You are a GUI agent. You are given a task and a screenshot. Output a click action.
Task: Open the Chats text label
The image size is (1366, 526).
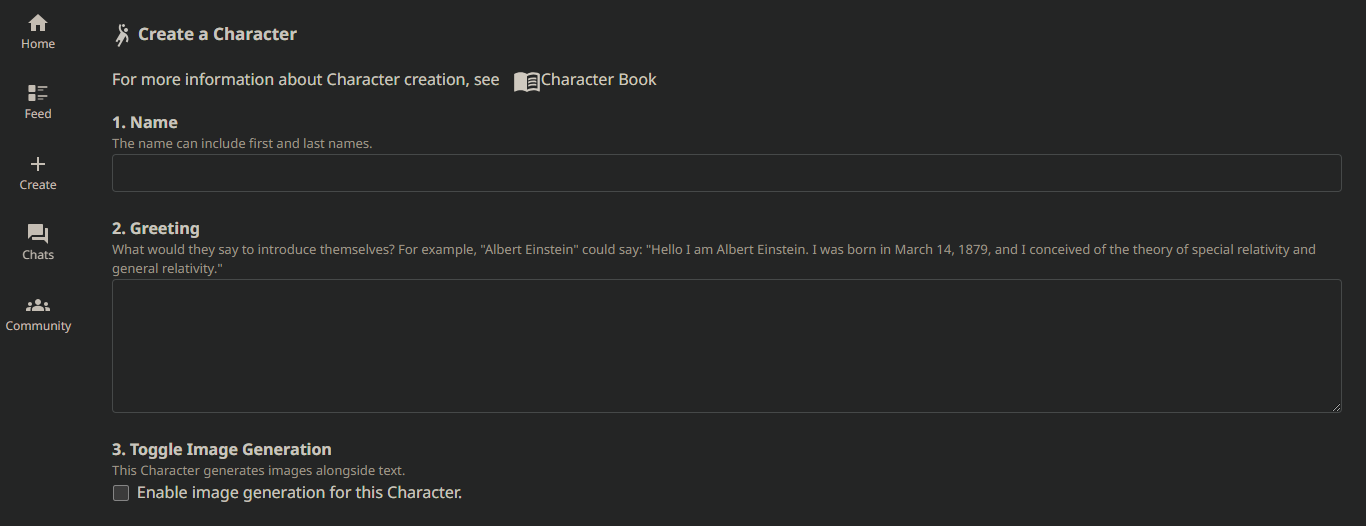tap(38, 255)
